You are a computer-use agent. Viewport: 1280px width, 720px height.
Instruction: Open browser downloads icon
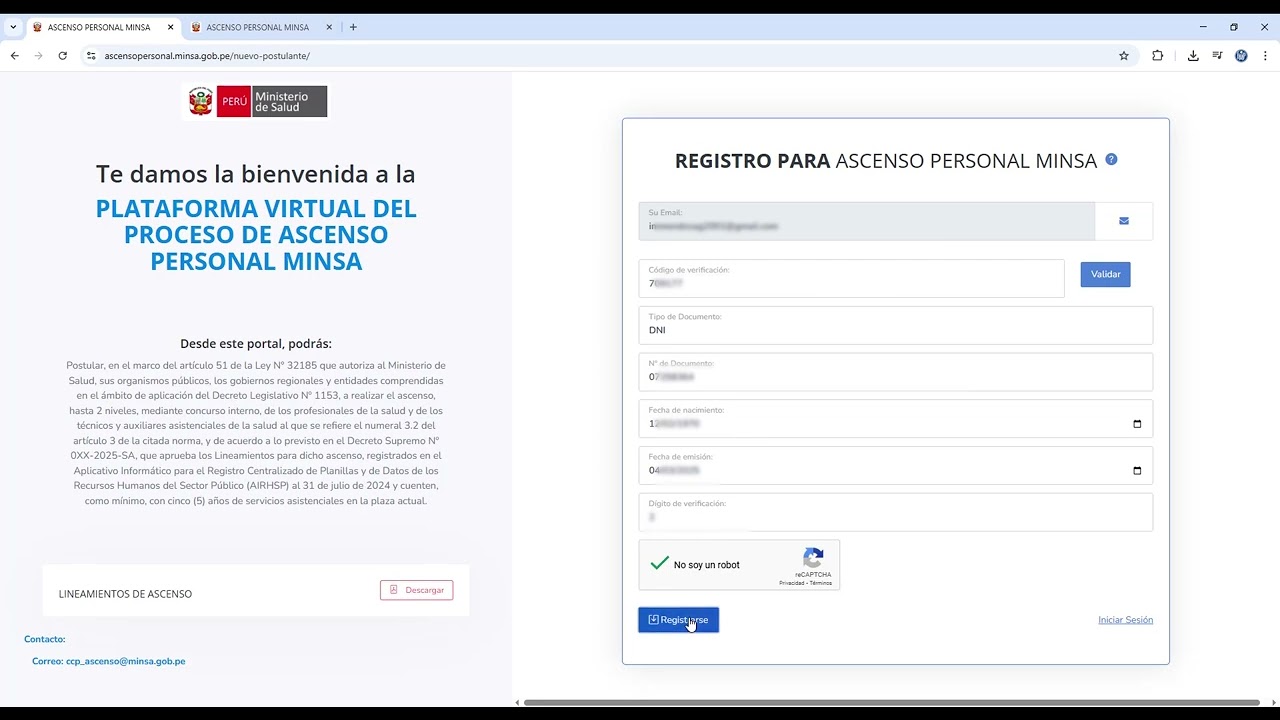[x=1193, y=56]
